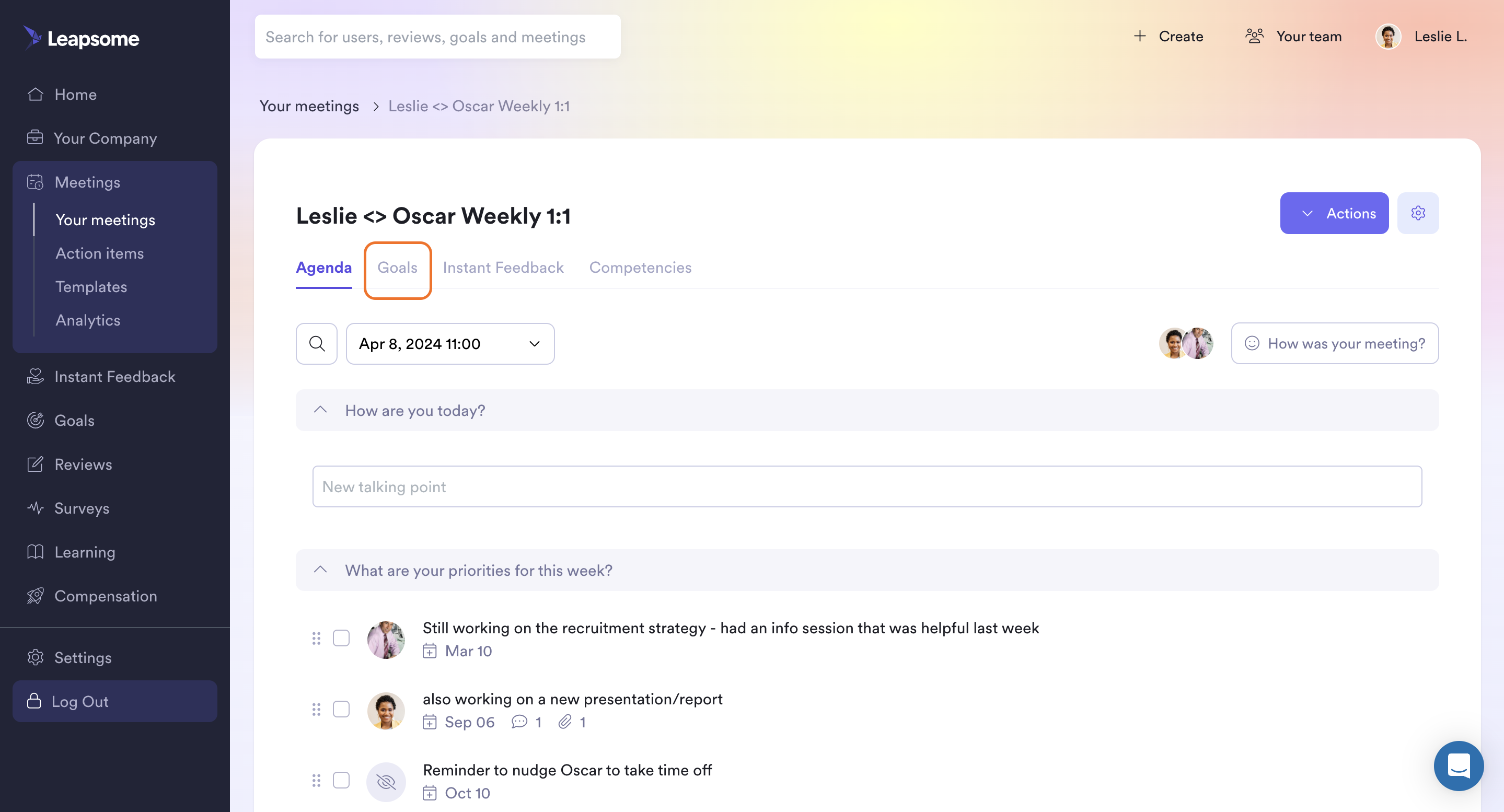1504x812 pixels.
Task: Open the recruitment strategy talking point text
Action: (x=731, y=628)
